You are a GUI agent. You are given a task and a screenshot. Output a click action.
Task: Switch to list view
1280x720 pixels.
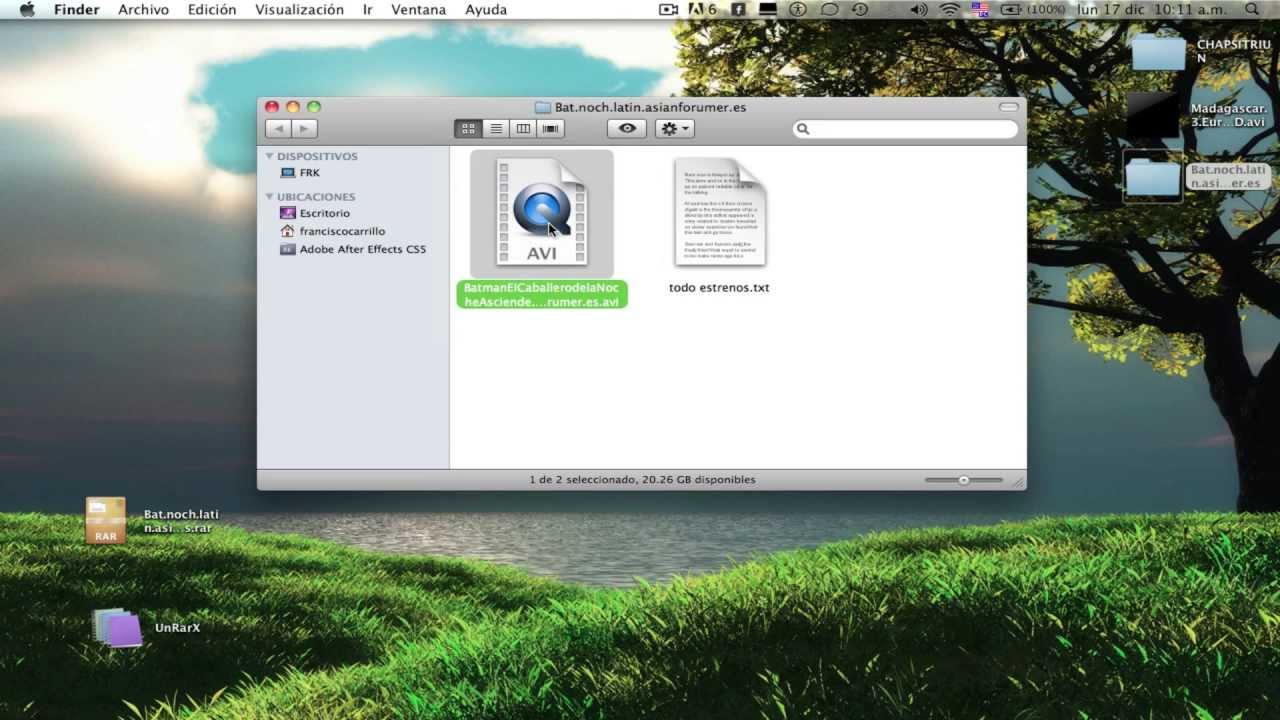tap(496, 128)
